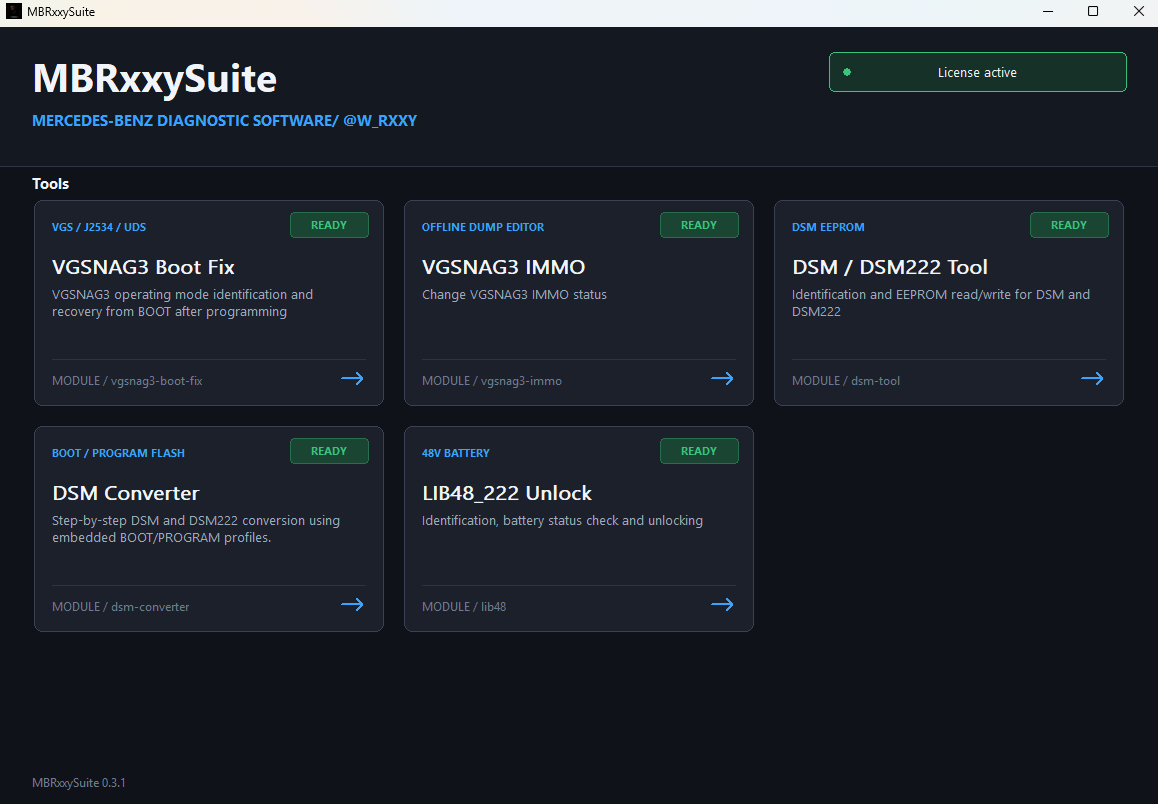This screenshot has height=804, width=1158.
Task: Select the VGSNAG3 IMMO title
Action: tap(504, 267)
